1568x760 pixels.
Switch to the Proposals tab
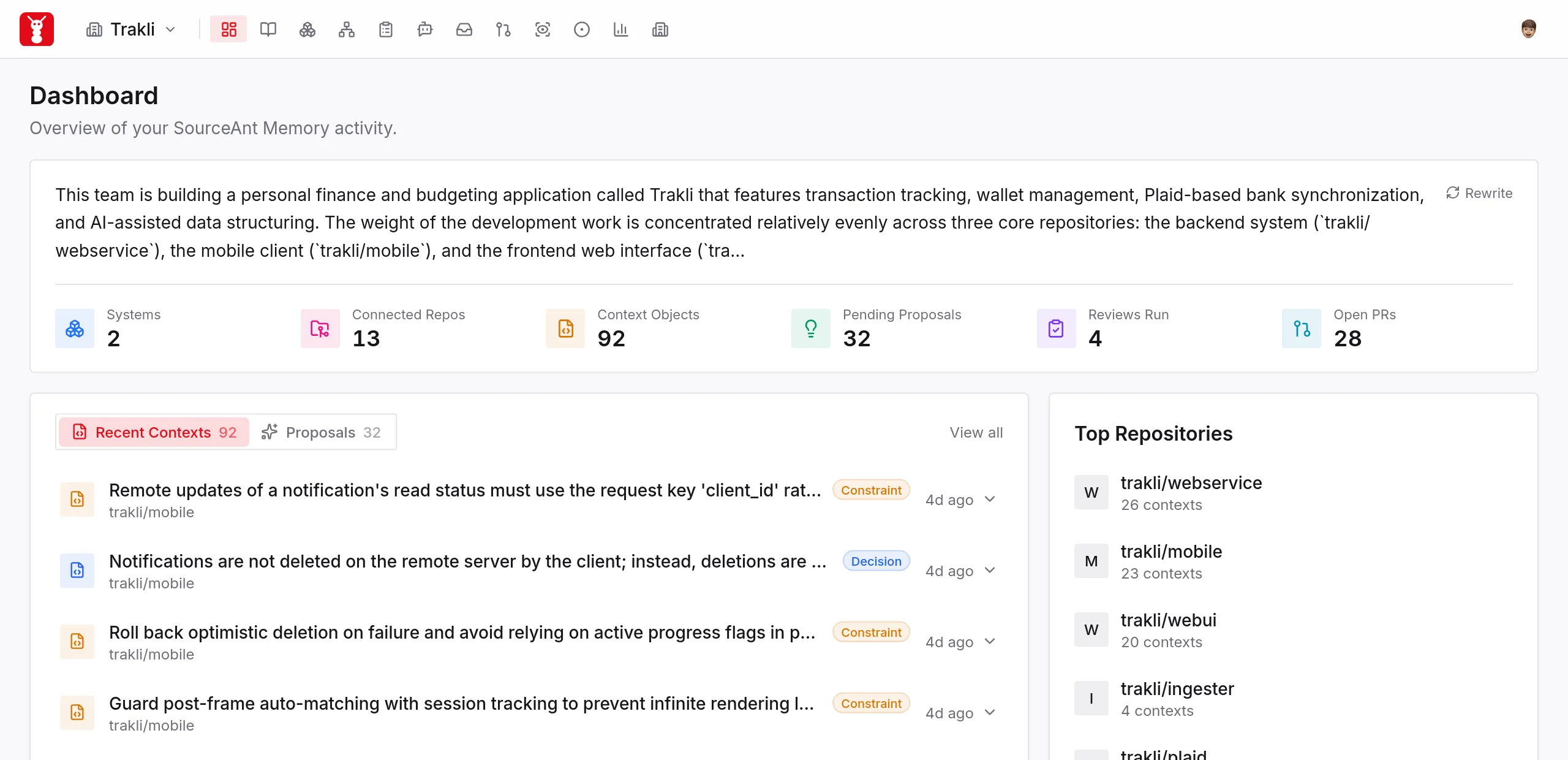tap(321, 432)
